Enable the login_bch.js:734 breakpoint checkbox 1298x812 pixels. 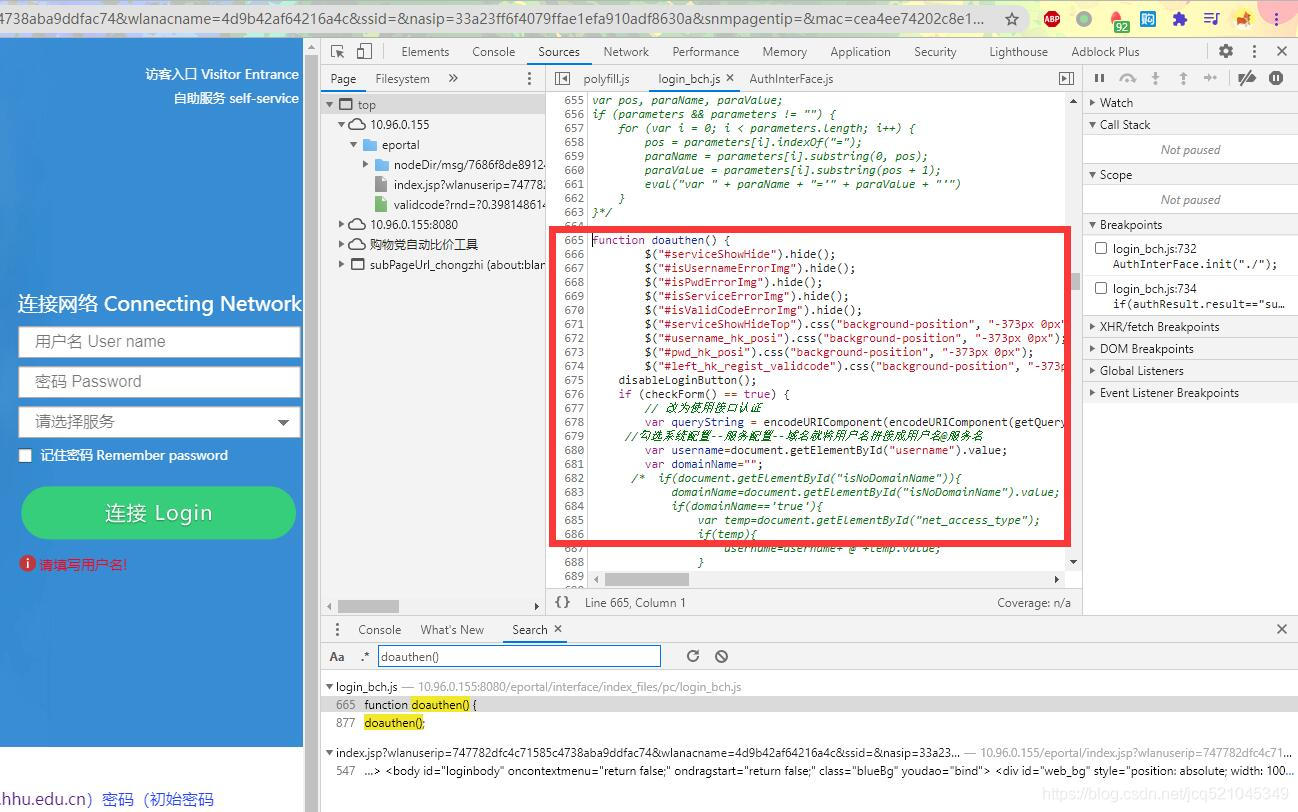pyautogui.click(x=1101, y=288)
